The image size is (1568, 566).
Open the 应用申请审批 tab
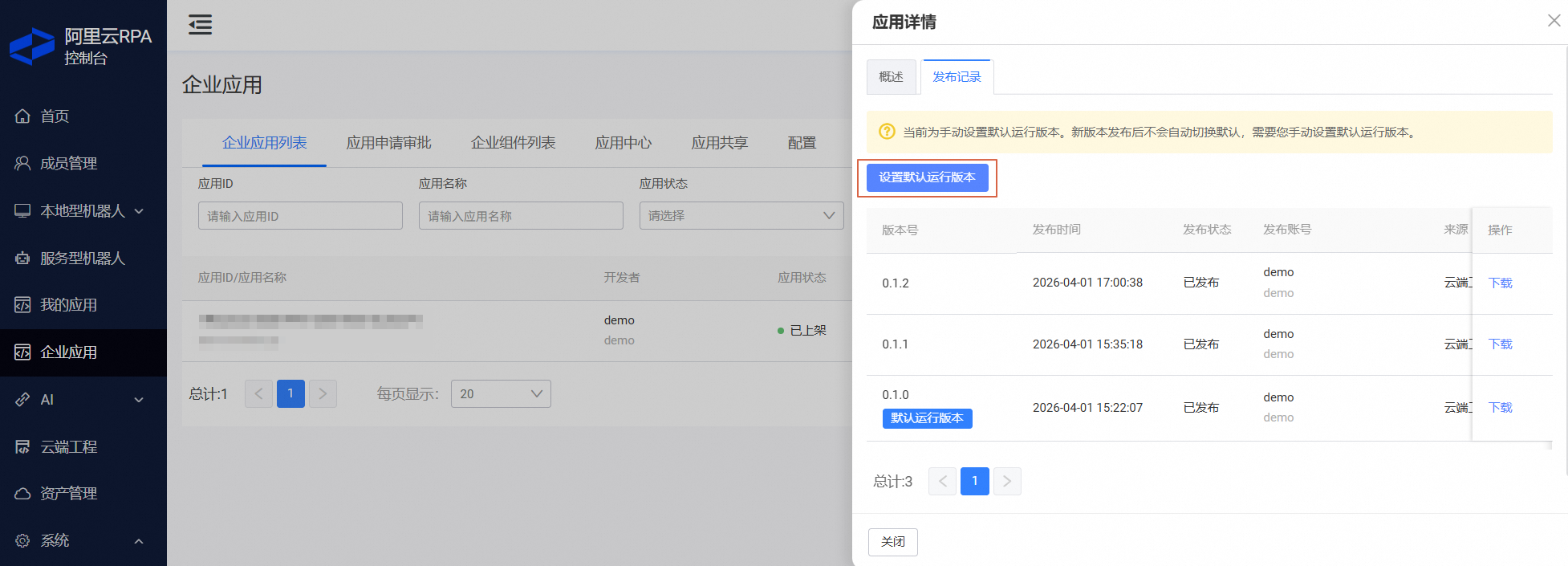pos(388,143)
